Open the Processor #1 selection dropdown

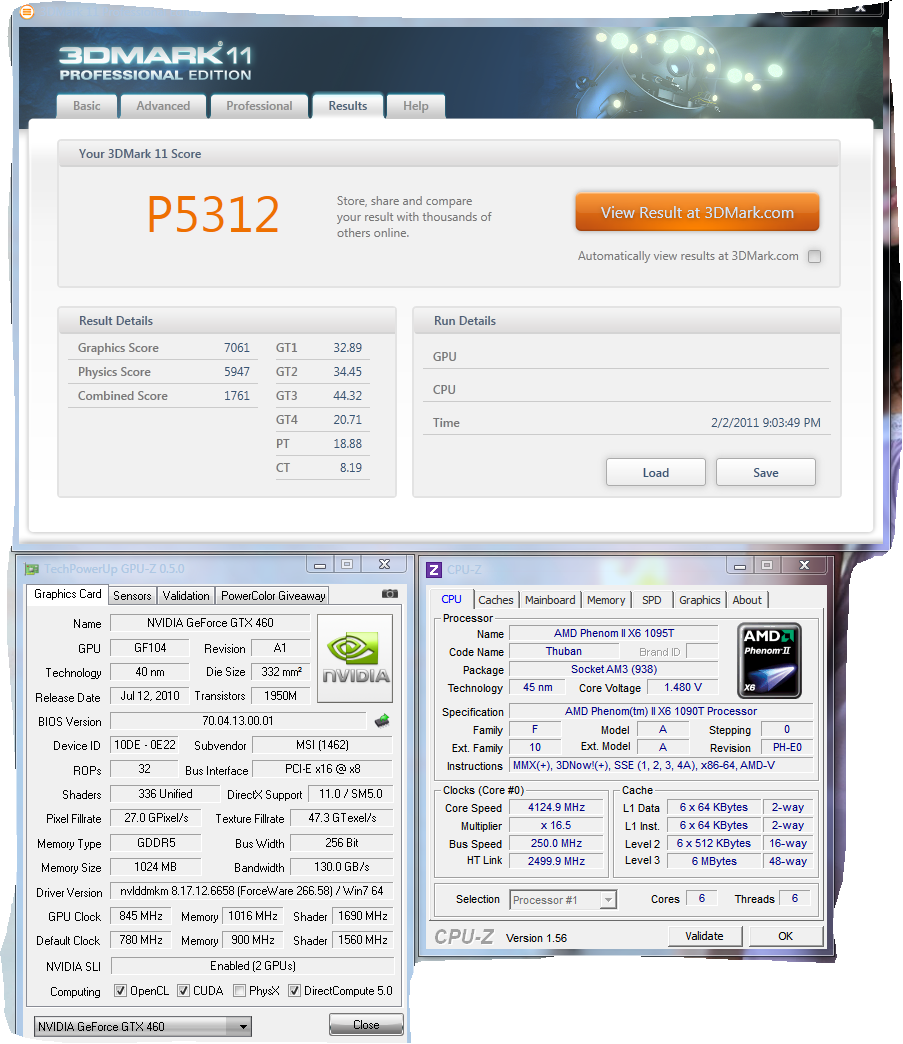pos(563,900)
